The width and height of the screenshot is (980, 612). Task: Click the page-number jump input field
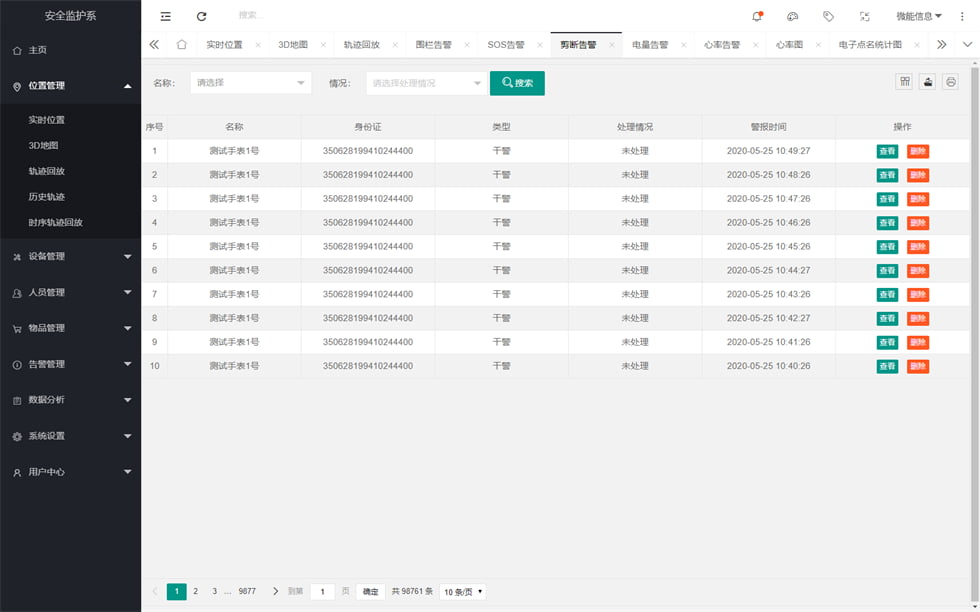(x=322, y=592)
